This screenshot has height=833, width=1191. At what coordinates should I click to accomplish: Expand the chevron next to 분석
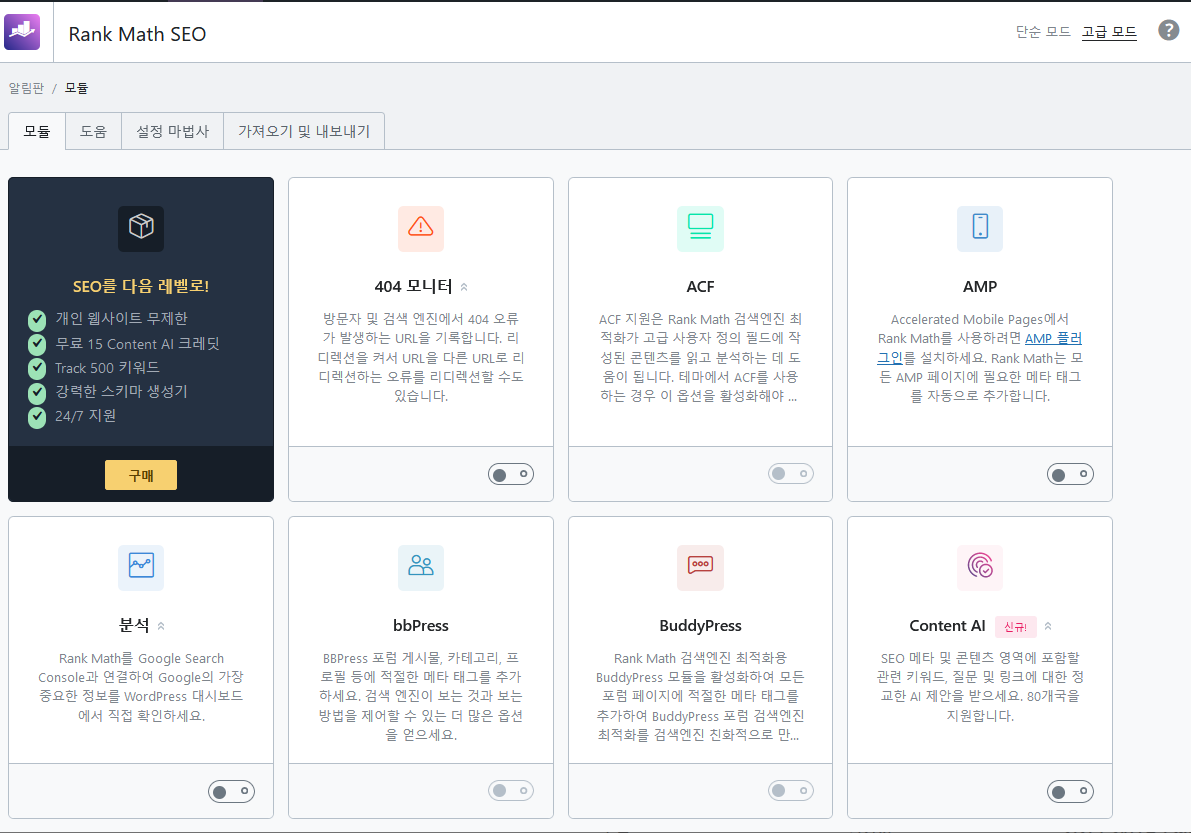161,626
